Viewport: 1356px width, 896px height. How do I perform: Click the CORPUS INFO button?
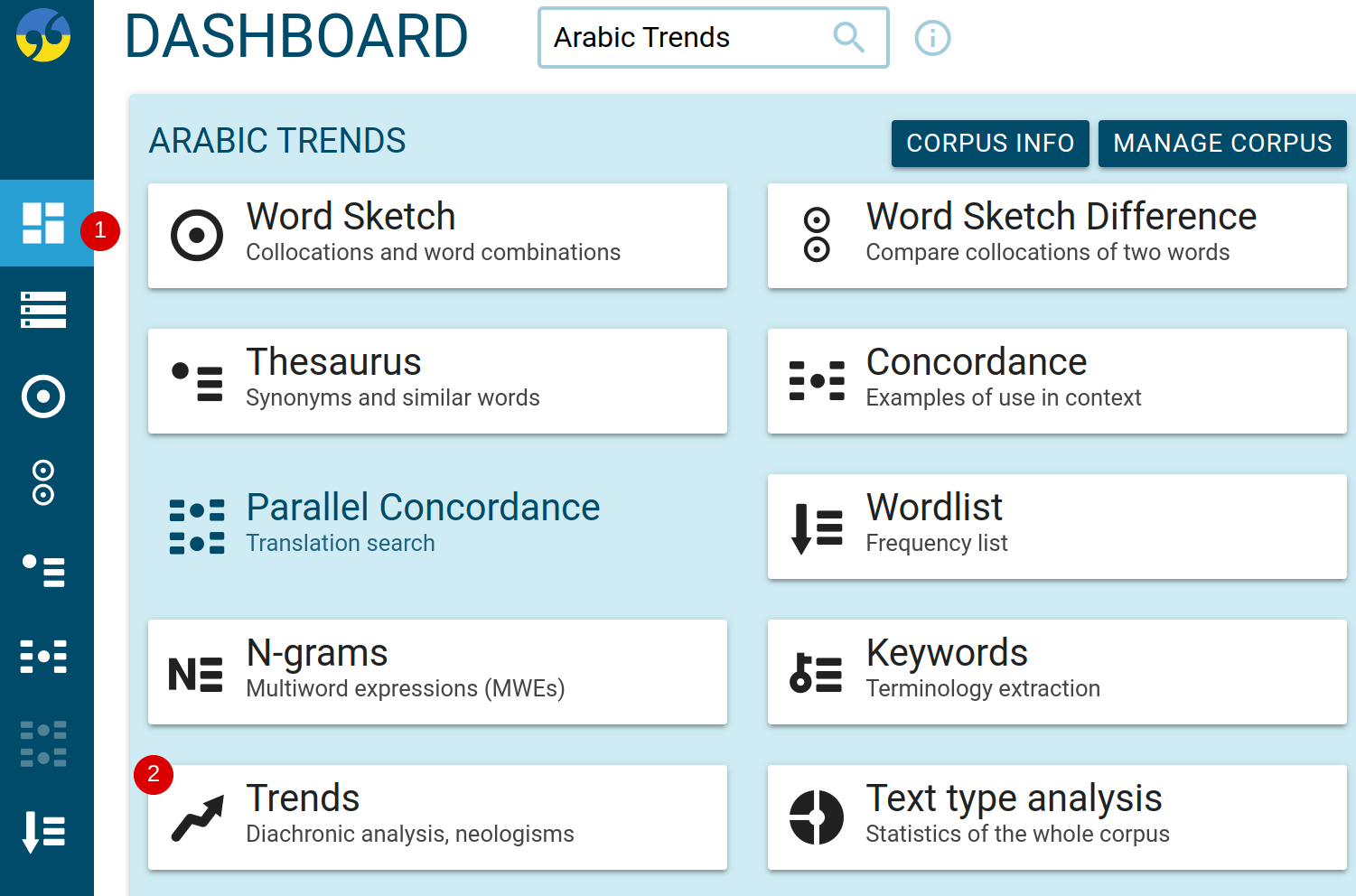tap(989, 143)
